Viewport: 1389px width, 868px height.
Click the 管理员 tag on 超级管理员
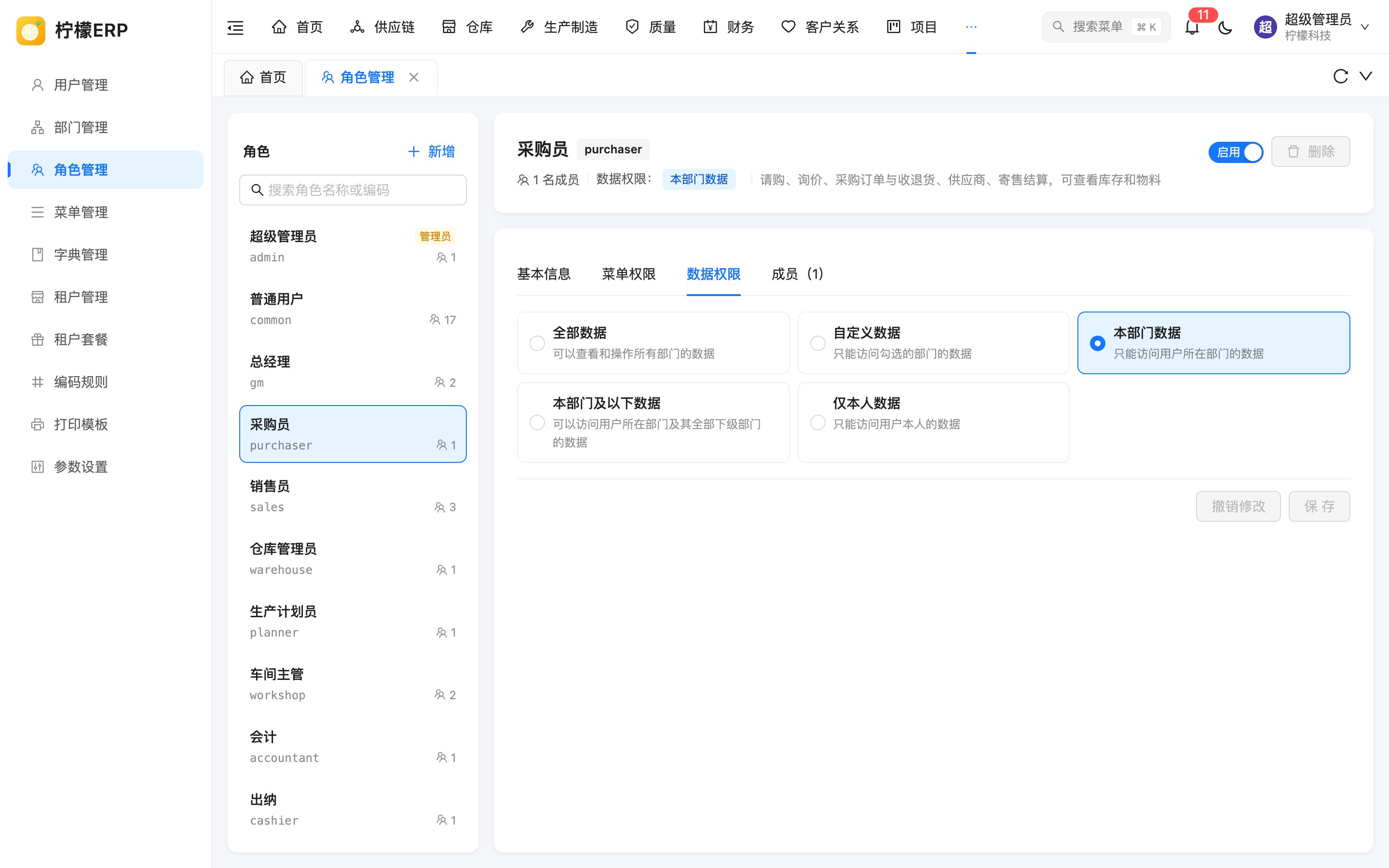click(435, 236)
